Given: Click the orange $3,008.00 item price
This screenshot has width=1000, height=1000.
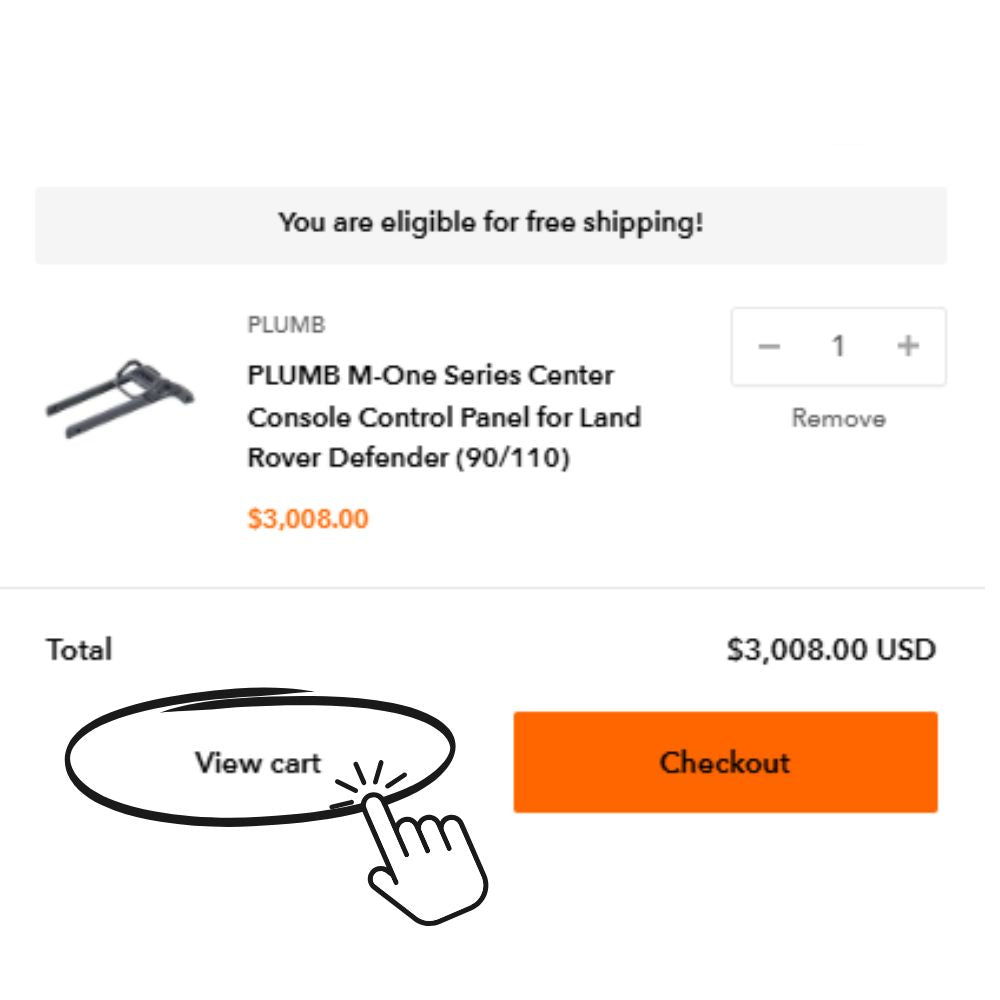Looking at the screenshot, I should click(308, 519).
